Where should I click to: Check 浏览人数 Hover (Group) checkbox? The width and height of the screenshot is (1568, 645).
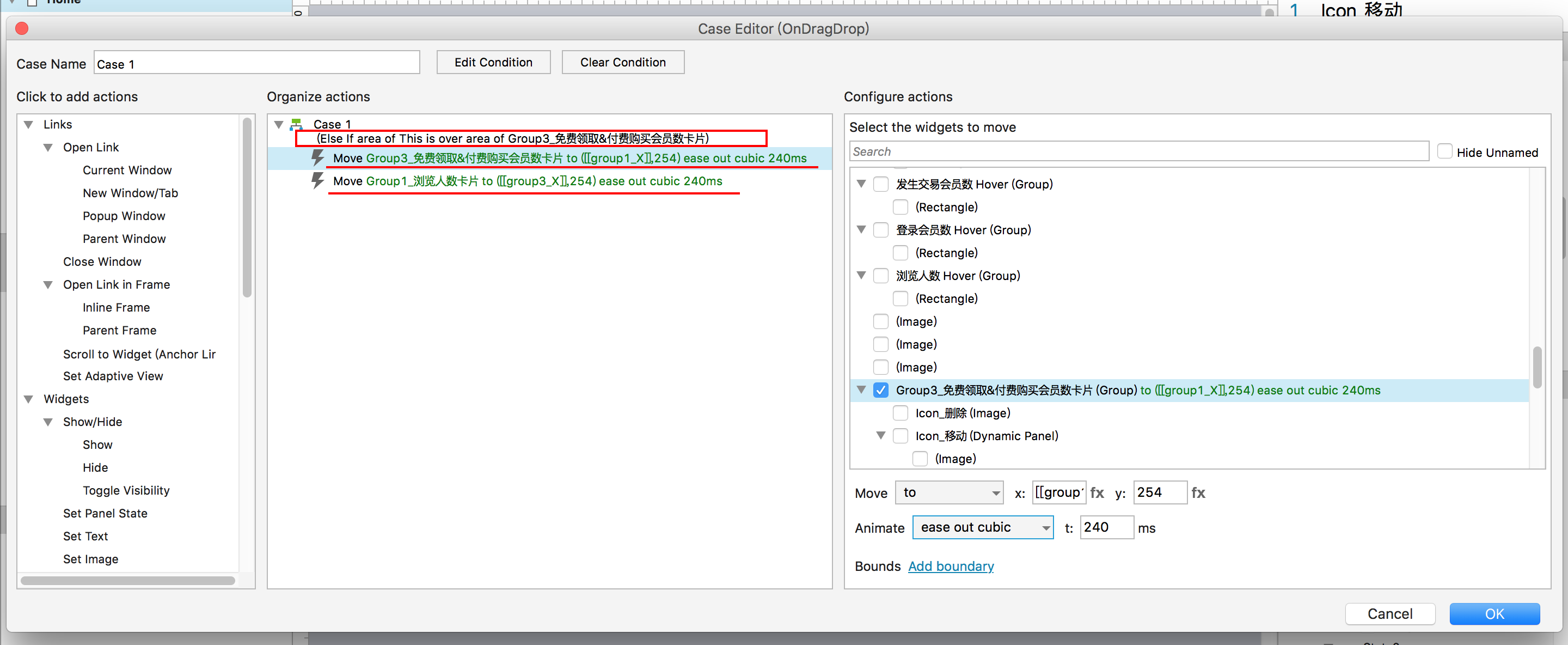pyautogui.click(x=880, y=276)
